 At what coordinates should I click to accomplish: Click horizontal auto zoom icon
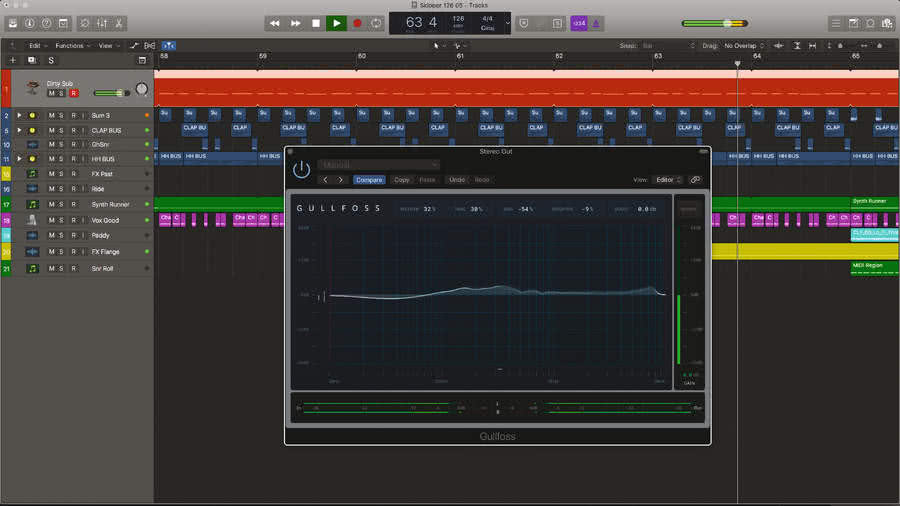point(812,45)
